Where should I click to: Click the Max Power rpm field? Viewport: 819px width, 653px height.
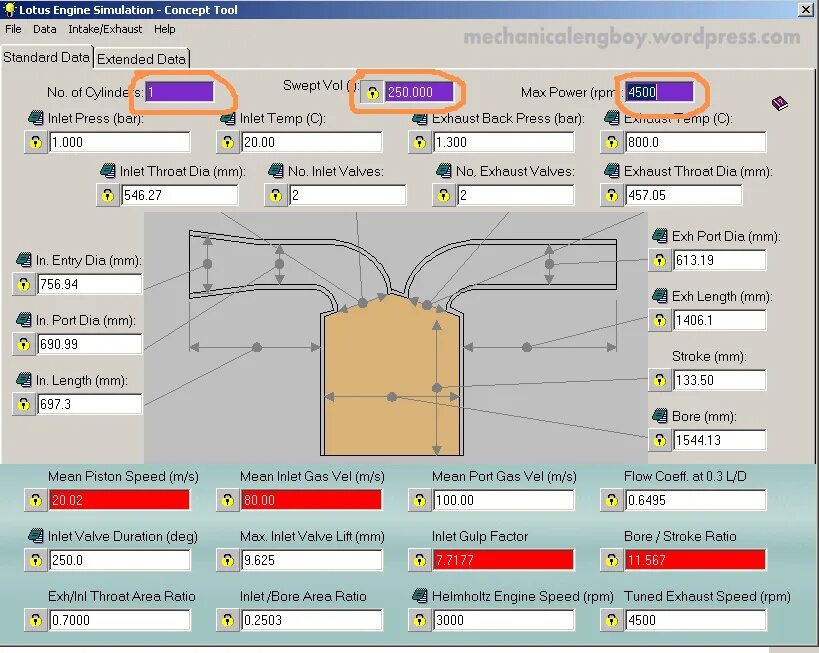pos(659,92)
